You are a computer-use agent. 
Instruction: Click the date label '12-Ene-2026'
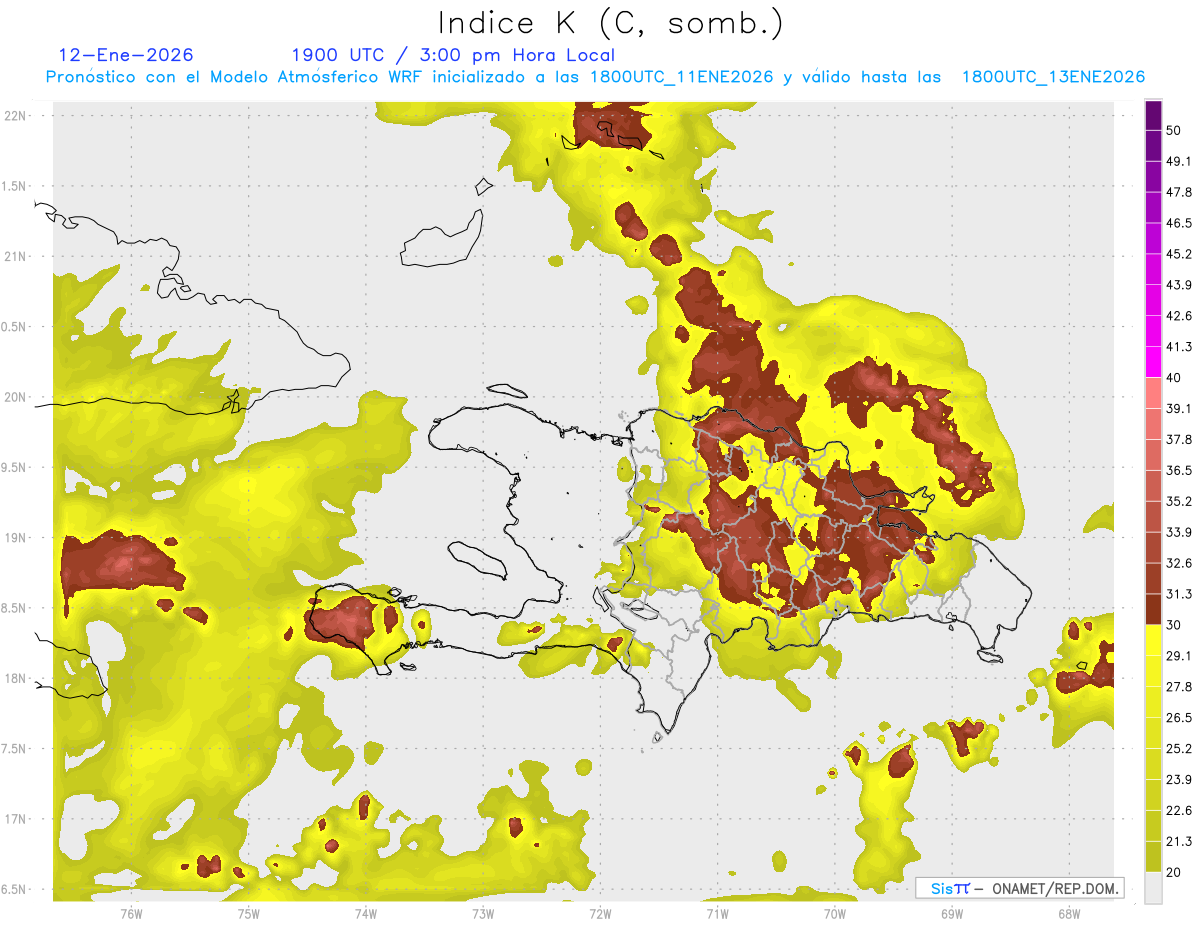(126, 55)
